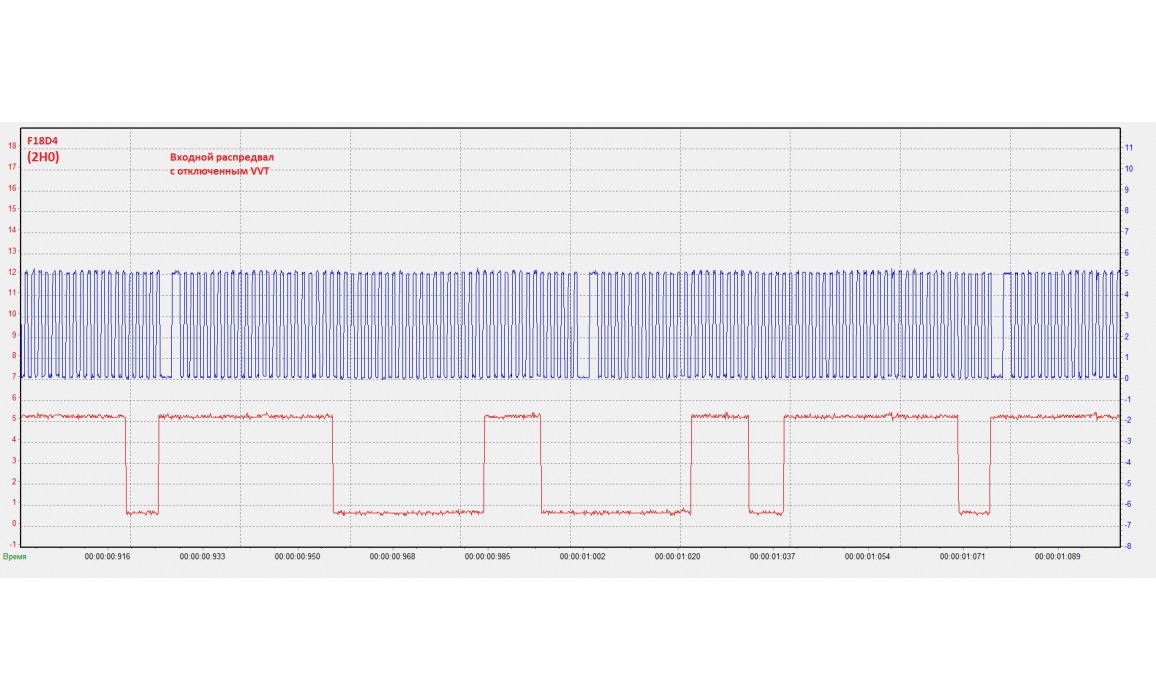Select the 00:00:00:933 time marker
This screenshot has height=700, width=1156.
(x=202, y=556)
